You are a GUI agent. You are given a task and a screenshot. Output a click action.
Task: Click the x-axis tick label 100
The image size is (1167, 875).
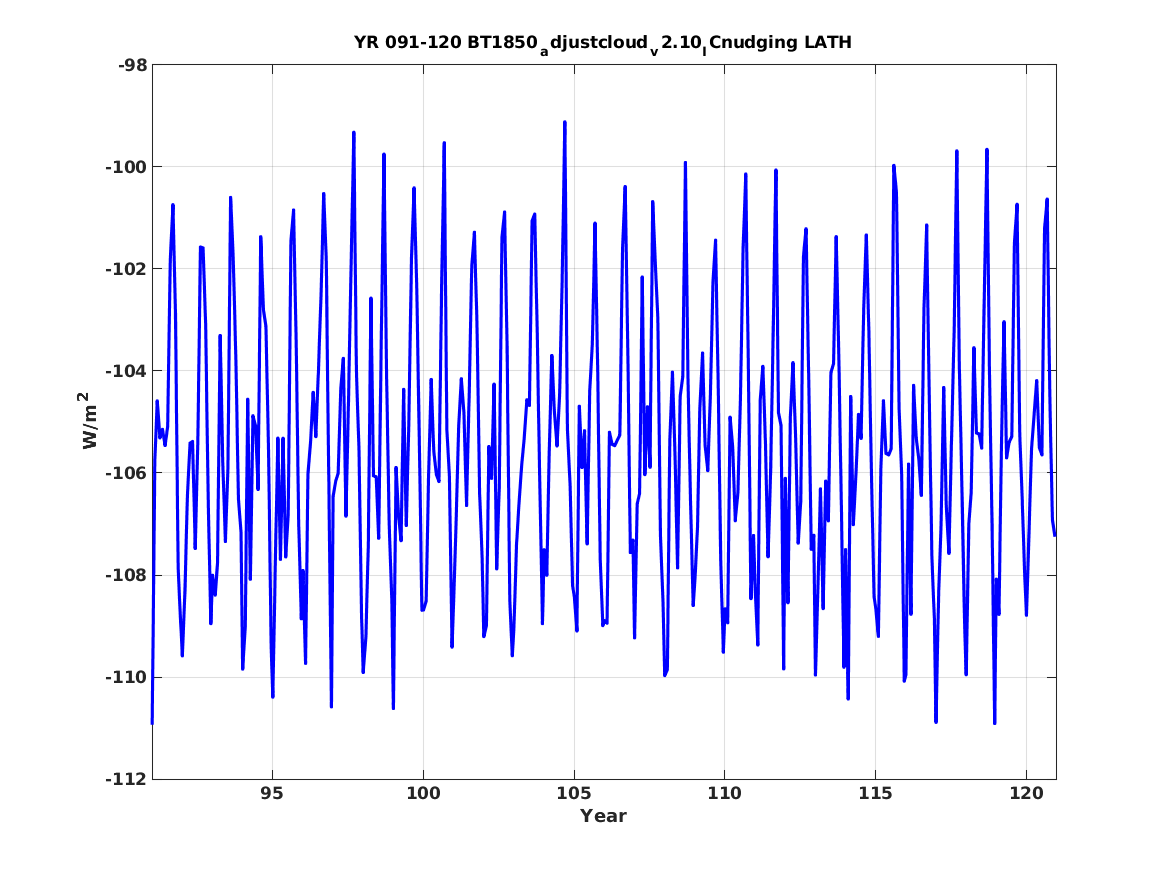tap(423, 794)
